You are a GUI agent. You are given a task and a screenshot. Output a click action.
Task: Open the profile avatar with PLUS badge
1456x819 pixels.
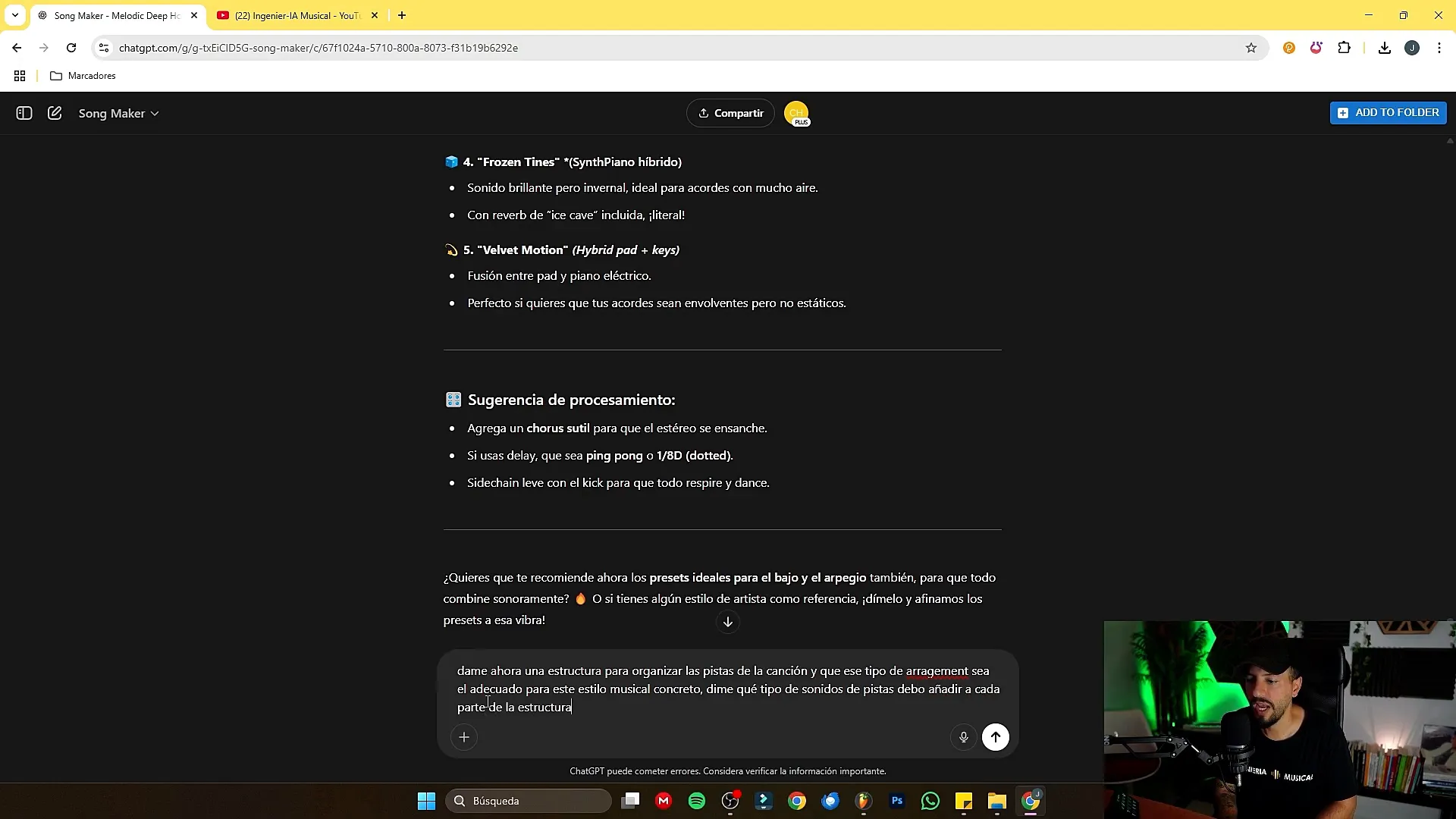(x=796, y=113)
